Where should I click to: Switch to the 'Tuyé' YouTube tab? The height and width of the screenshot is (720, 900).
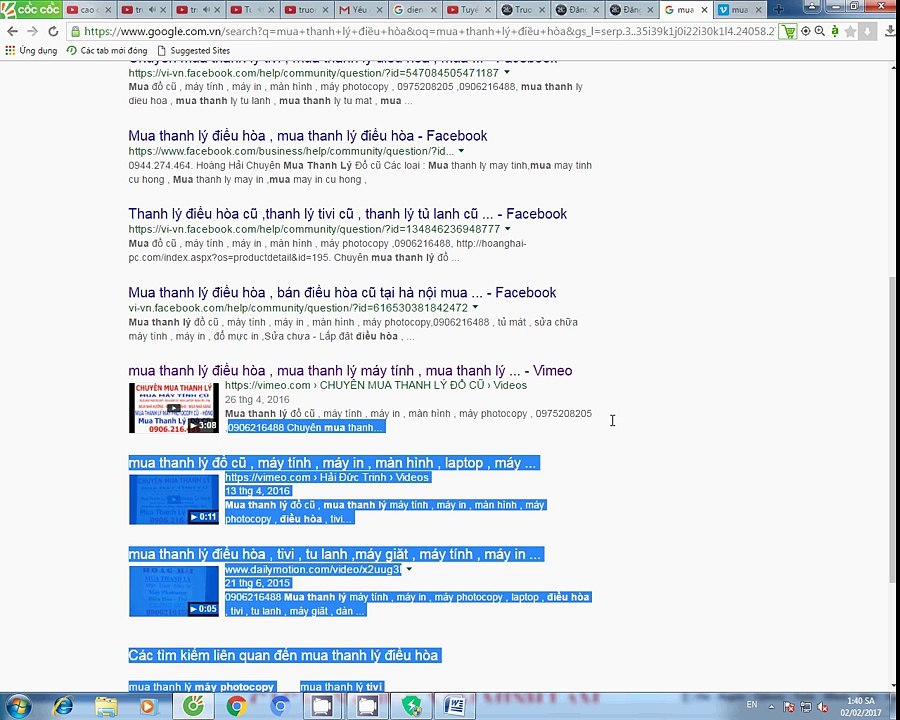(x=468, y=10)
